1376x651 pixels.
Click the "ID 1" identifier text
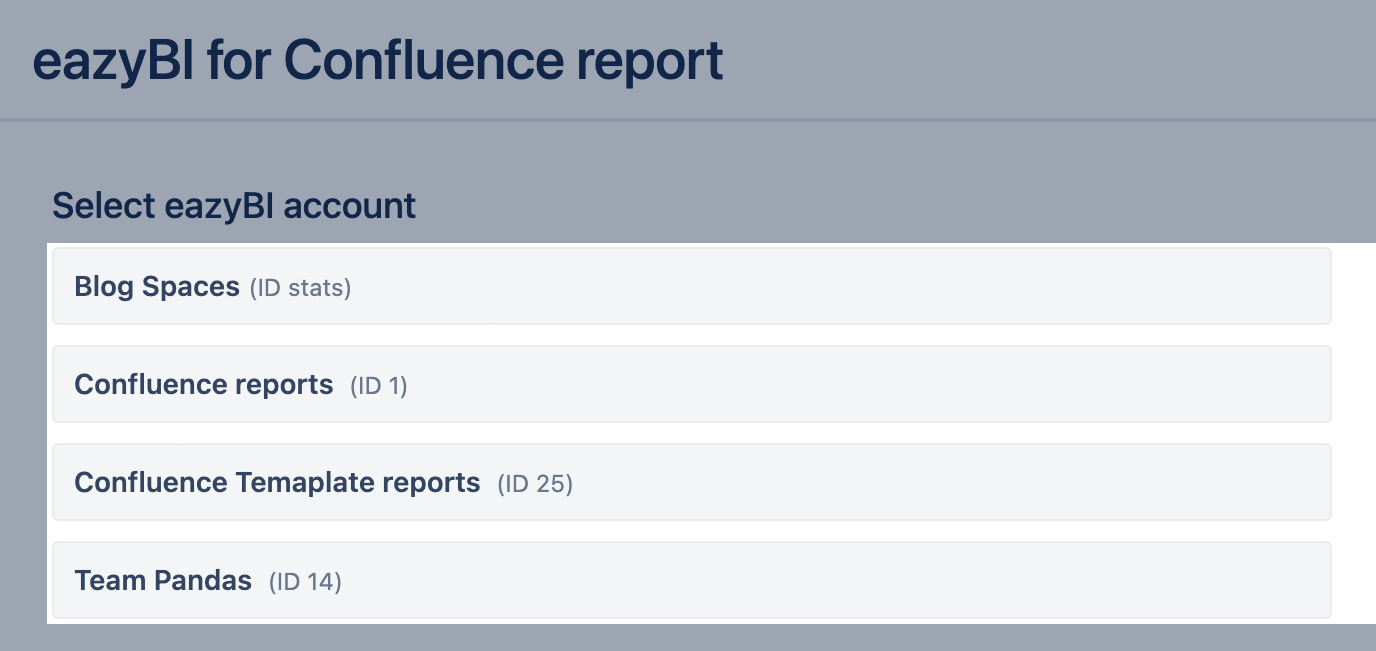click(x=379, y=386)
